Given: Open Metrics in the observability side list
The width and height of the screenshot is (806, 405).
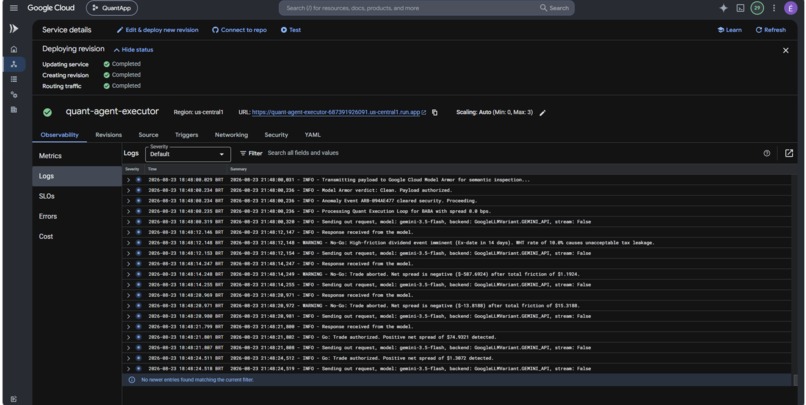Looking at the screenshot, I should click(77, 156).
